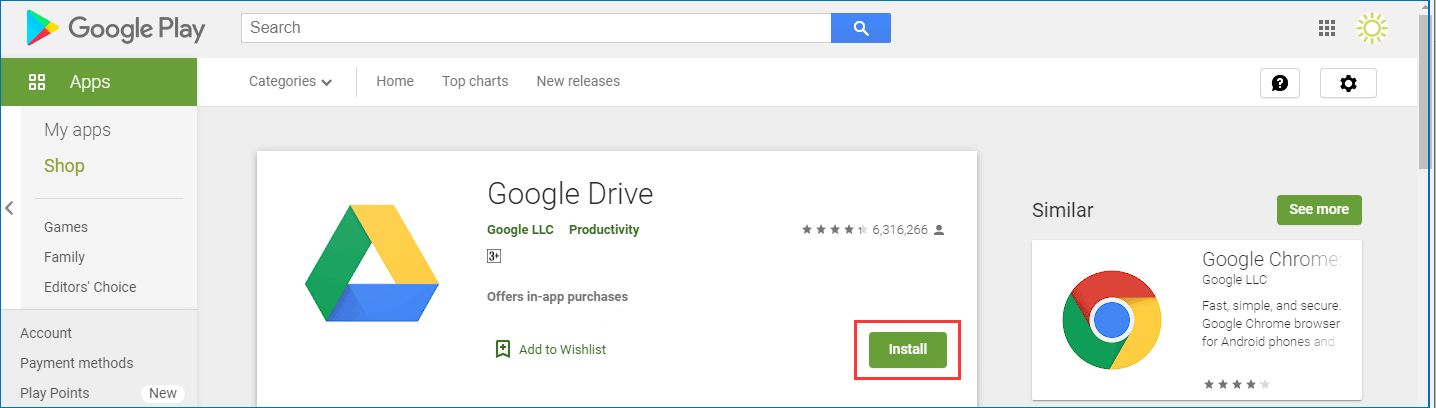Click the 6,316,266 ratings count
Screen dimensions: 1436x408
click(900, 230)
